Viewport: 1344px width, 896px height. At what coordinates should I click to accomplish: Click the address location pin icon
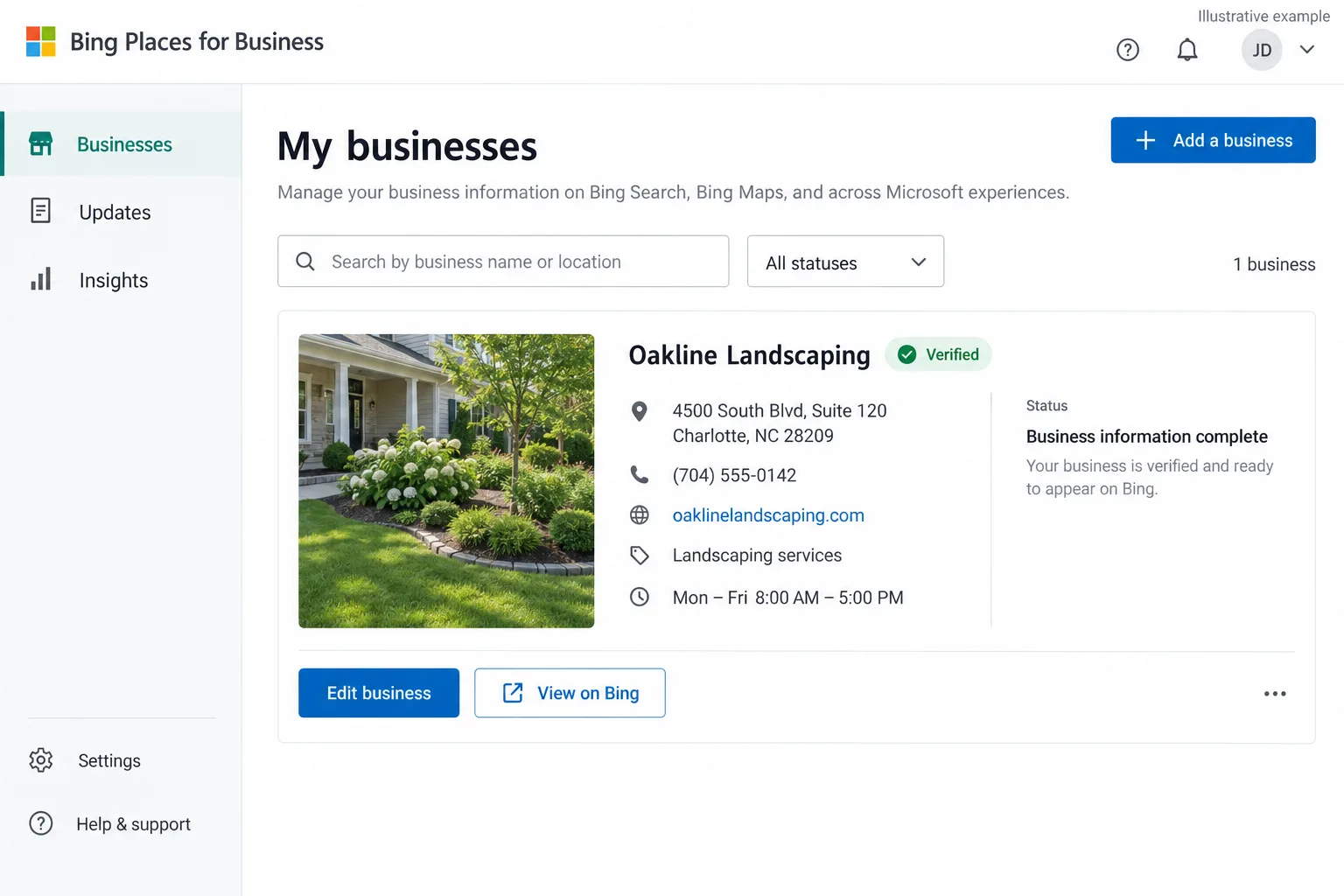pos(640,411)
